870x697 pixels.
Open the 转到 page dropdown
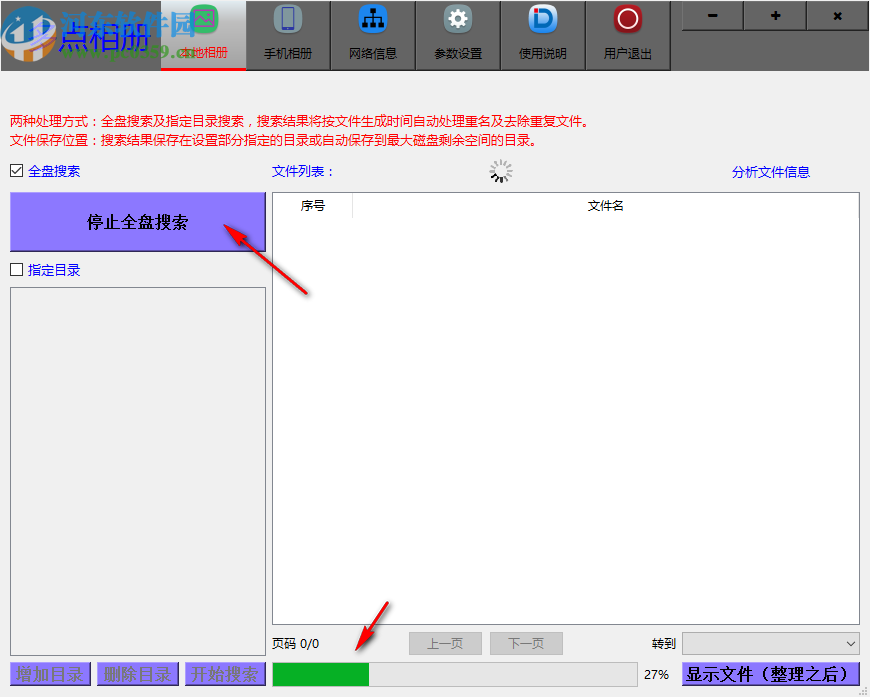(x=771, y=644)
